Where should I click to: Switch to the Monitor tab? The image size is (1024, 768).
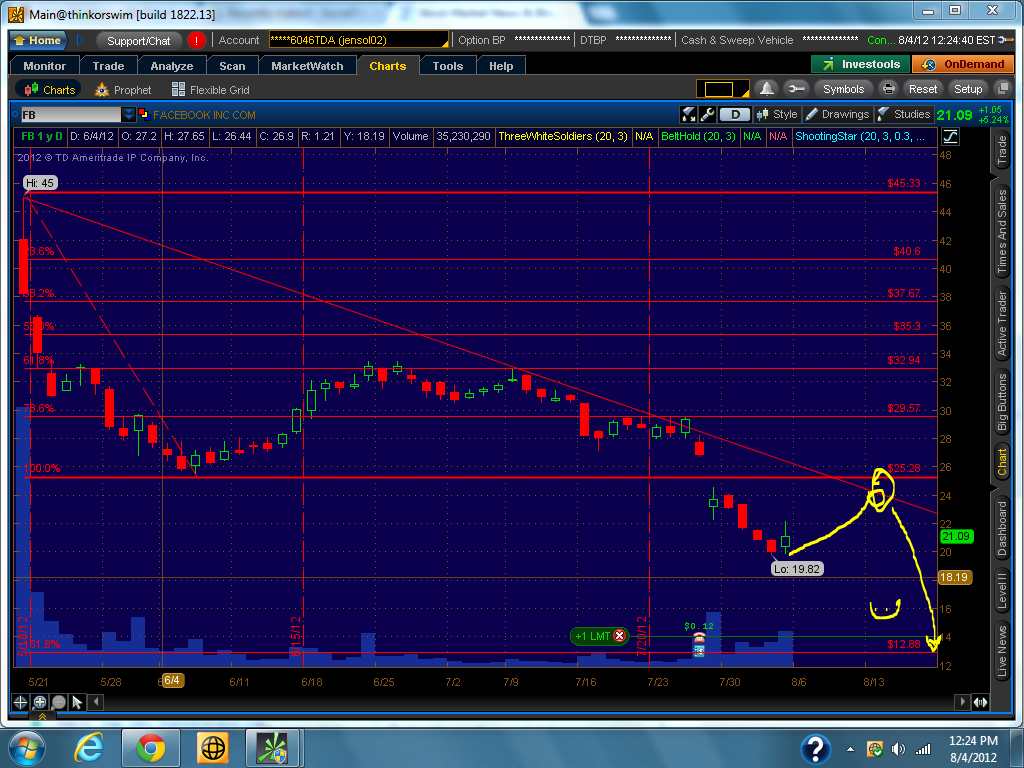click(x=44, y=66)
